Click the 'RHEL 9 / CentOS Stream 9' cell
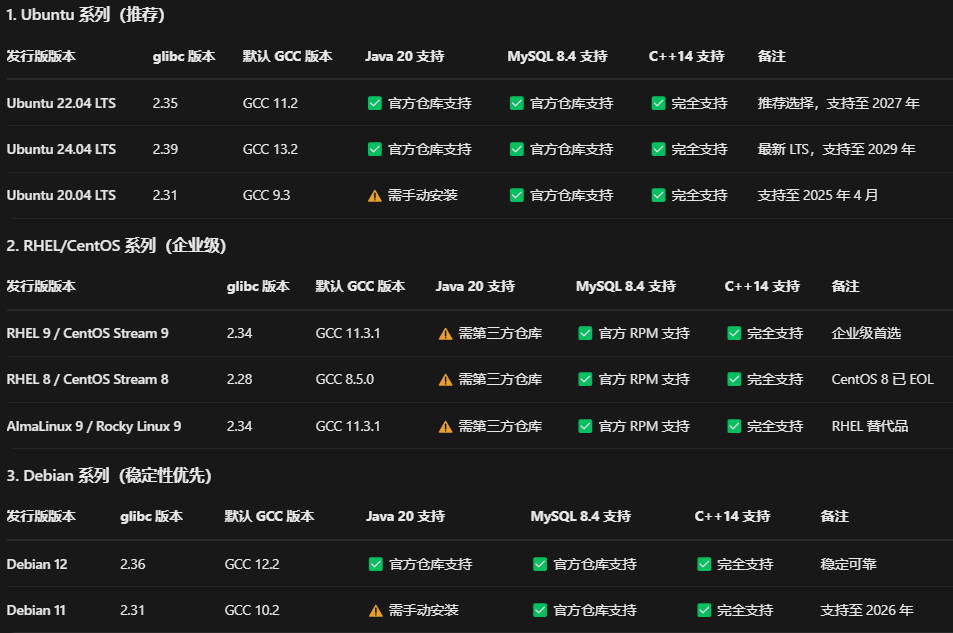Screen dimensions: 953x633 [x=88, y=333]
